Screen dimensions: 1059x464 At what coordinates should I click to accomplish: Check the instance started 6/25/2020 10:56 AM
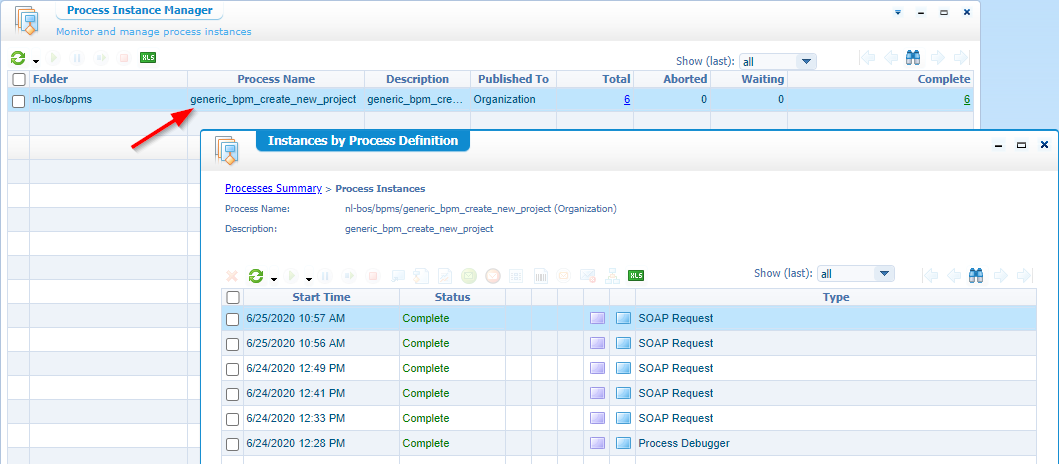coord(233,344)
